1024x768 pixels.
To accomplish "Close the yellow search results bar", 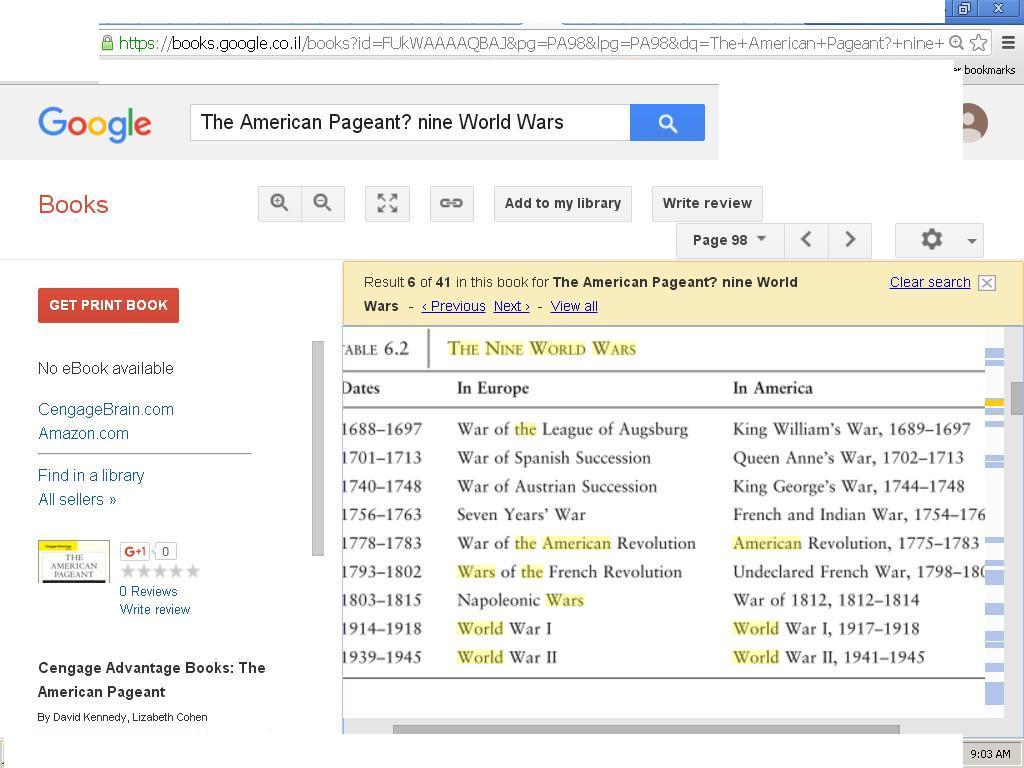I will click(987, 283).
